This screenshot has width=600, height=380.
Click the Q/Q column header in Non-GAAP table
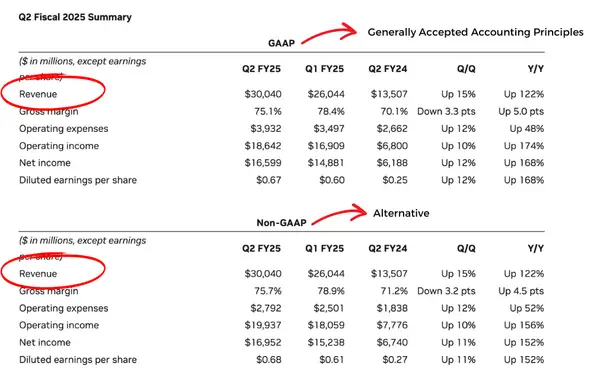[466, 248]
